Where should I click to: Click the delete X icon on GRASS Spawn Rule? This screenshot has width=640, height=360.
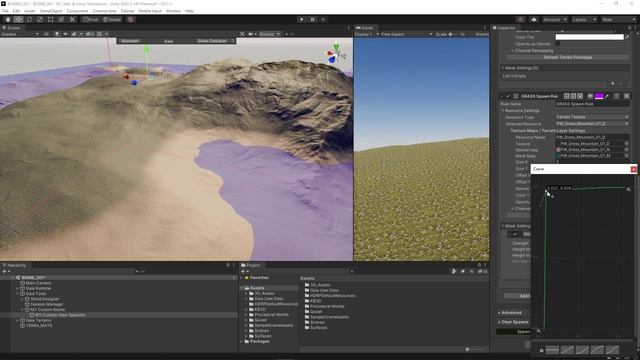click(x=627, y=96)
